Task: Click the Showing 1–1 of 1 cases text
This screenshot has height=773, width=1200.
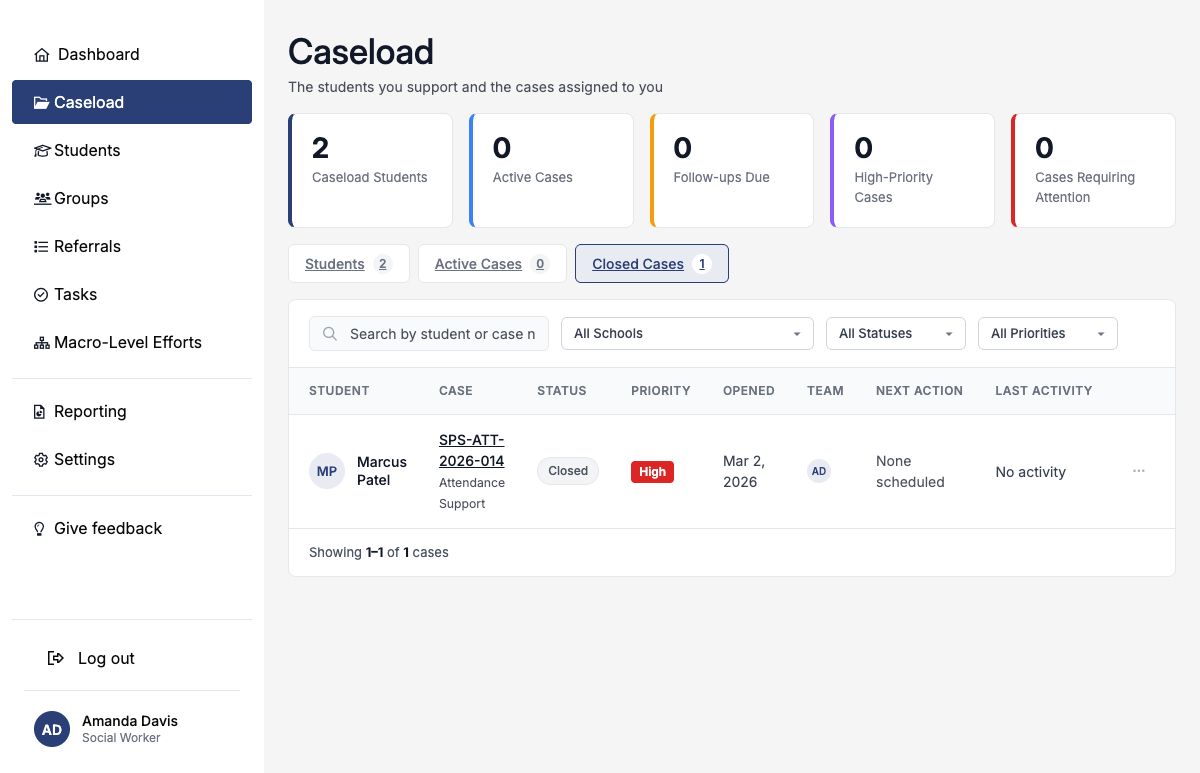Action: coord(379,552)
